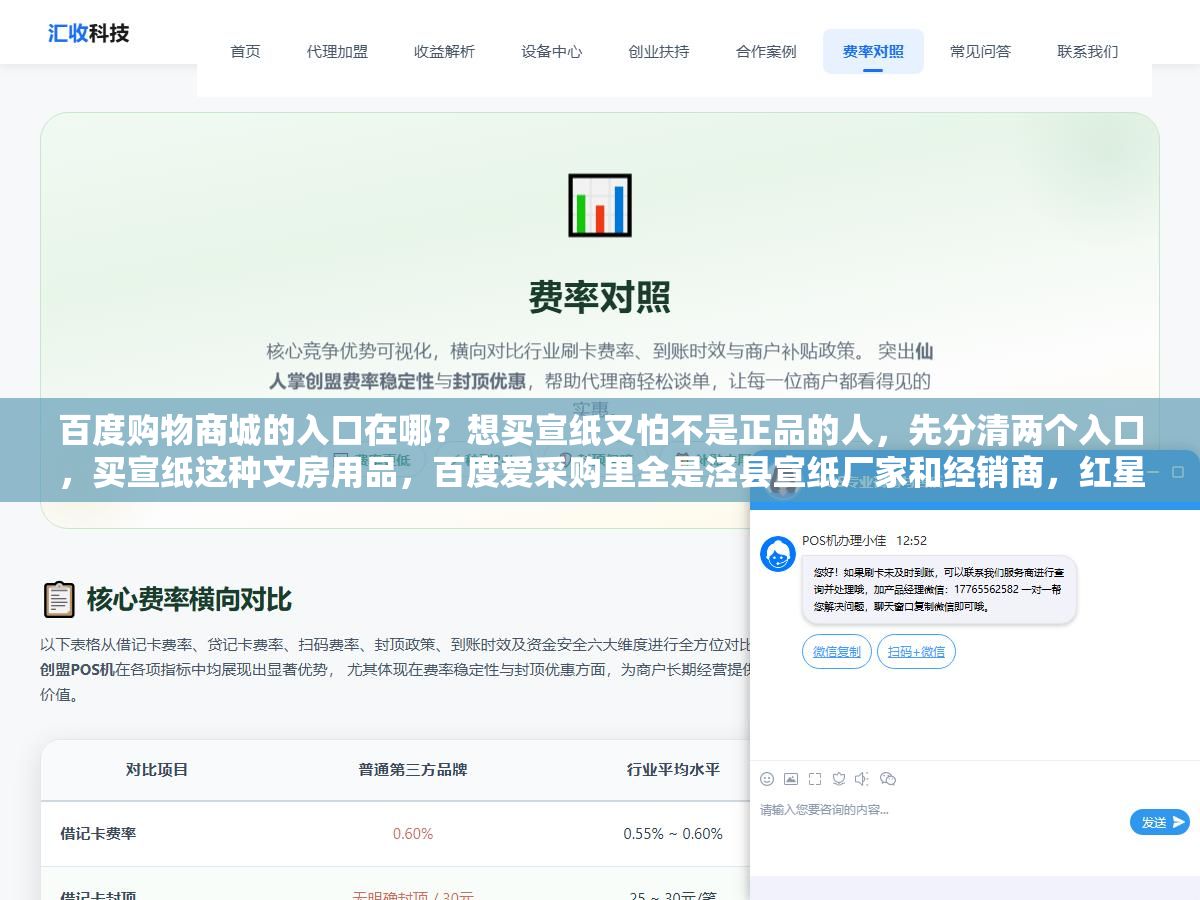Open 收益解析 in the navigation
This screenshot has height=900, width=1200.
point(444,51)
